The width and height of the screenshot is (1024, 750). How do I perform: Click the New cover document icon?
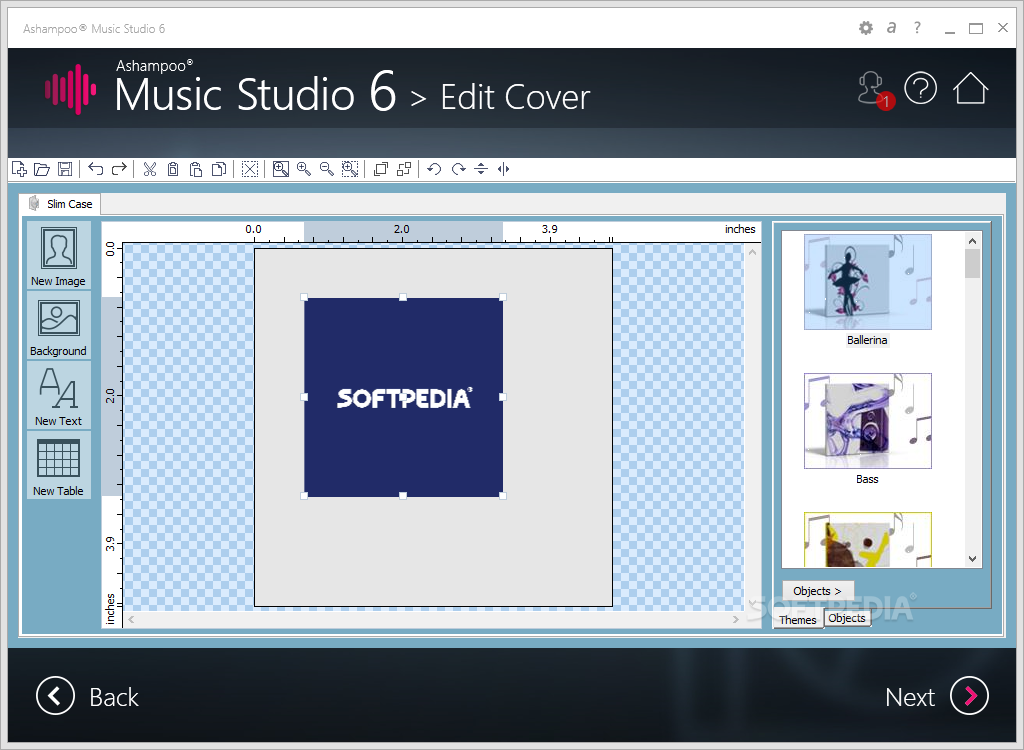point(20,169)
